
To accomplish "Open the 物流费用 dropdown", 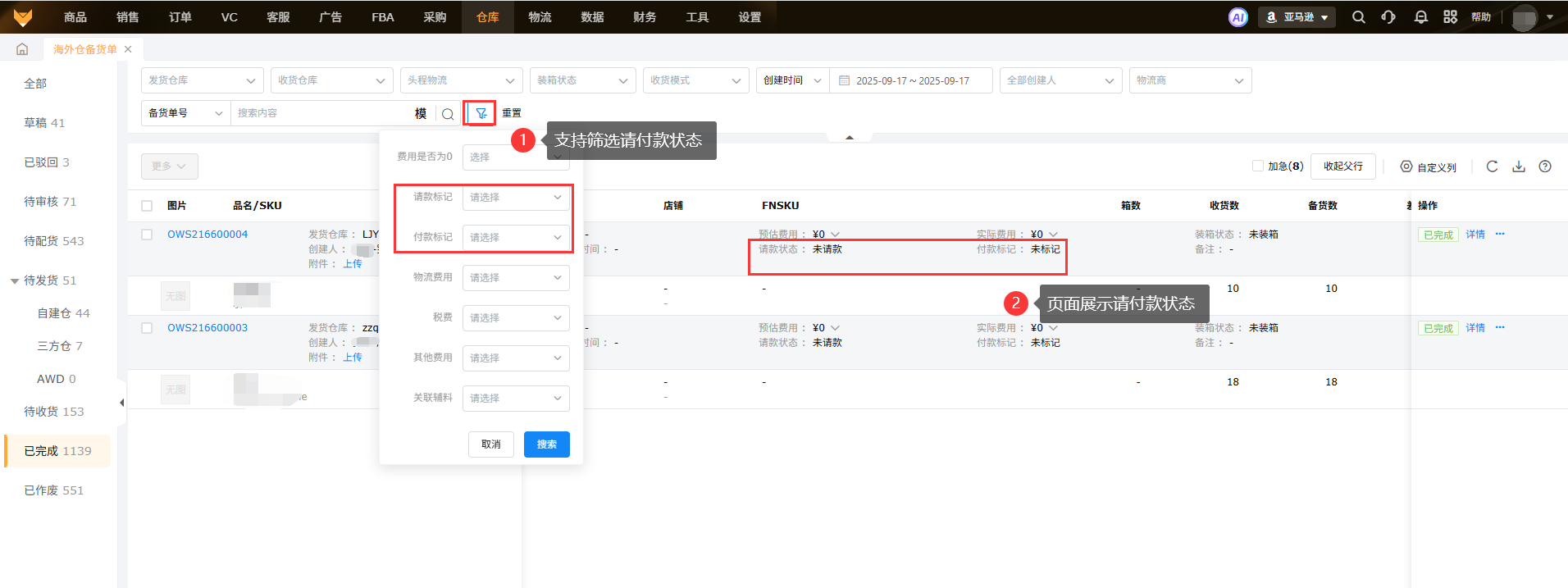I will [516, 278].
